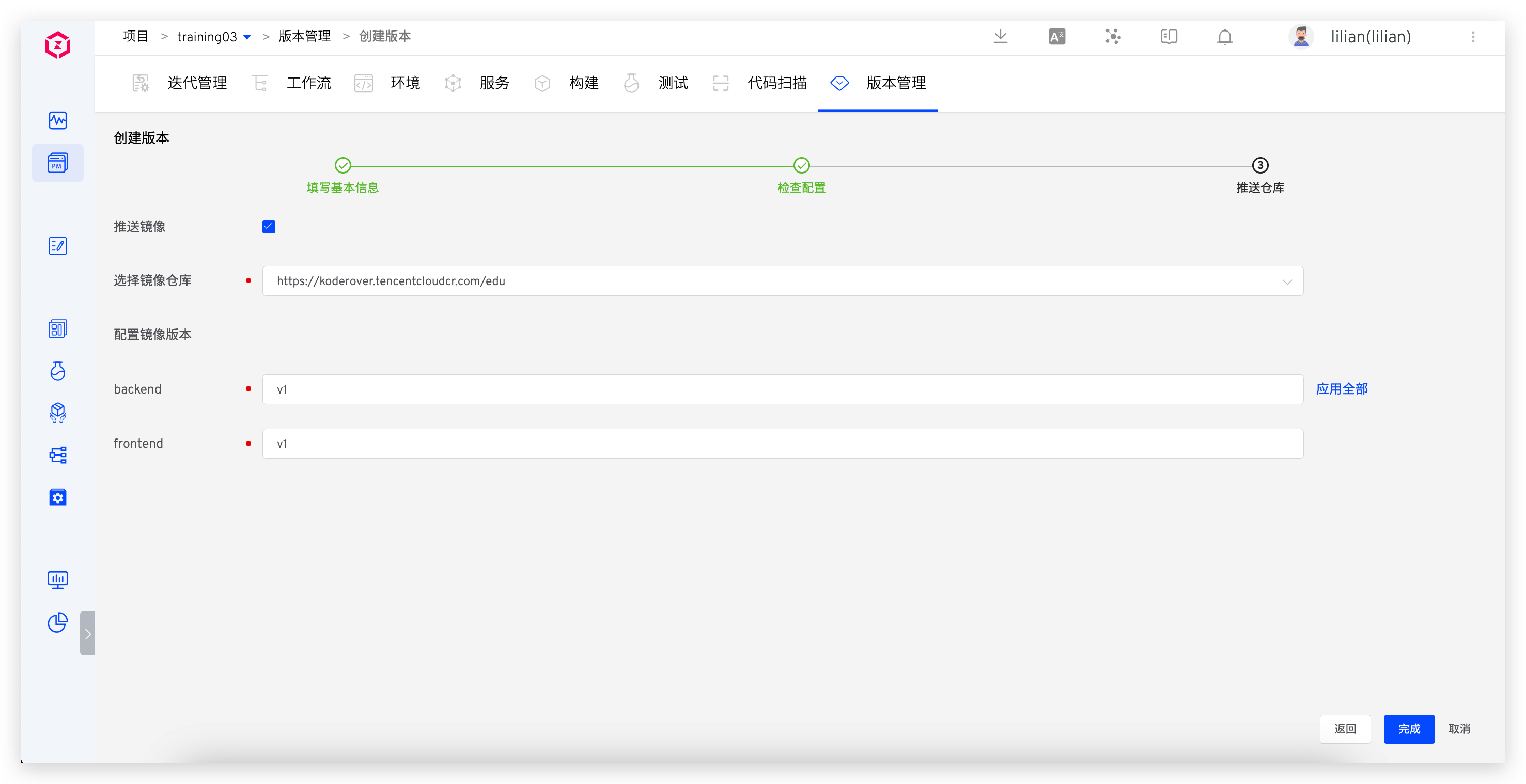Click the scattered dots icon in header
Screen dimensions: 1526x784
pos(1113,37)
